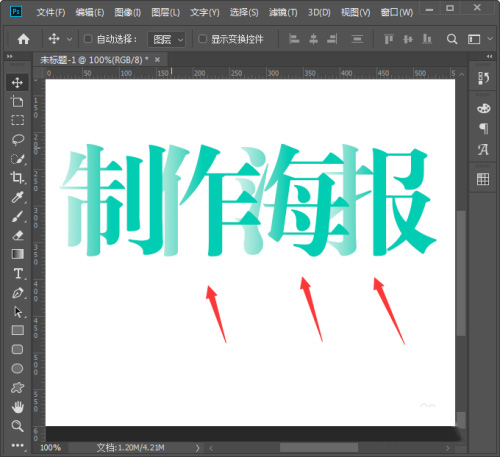Select the Ellipse tool
Screen dimensions: 500x457
coord(17,368)
